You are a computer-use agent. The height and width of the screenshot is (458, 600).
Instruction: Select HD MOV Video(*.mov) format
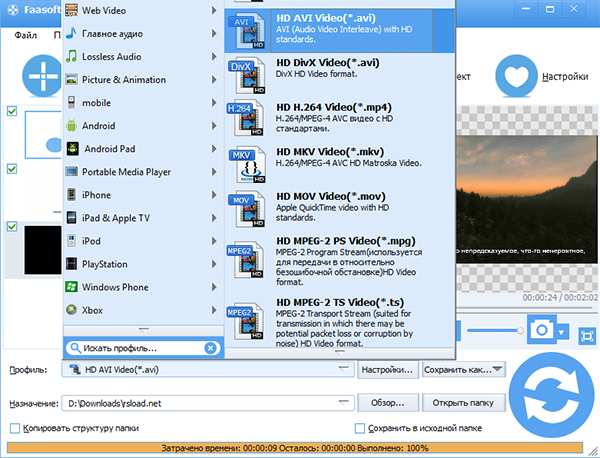[x=339, y=209]
